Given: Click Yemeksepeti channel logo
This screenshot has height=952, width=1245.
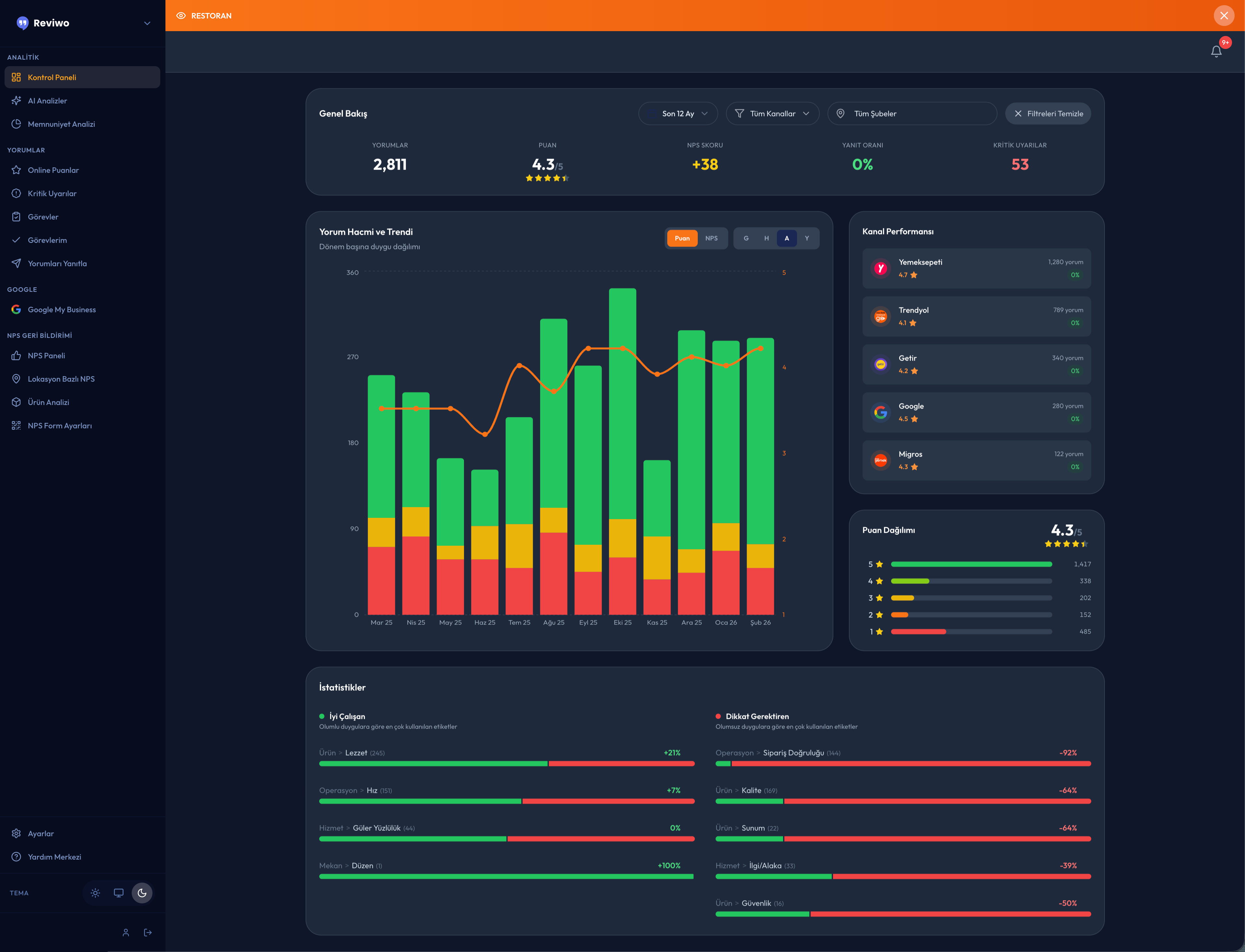Looking at the screenshot, I should click(880, 268).
